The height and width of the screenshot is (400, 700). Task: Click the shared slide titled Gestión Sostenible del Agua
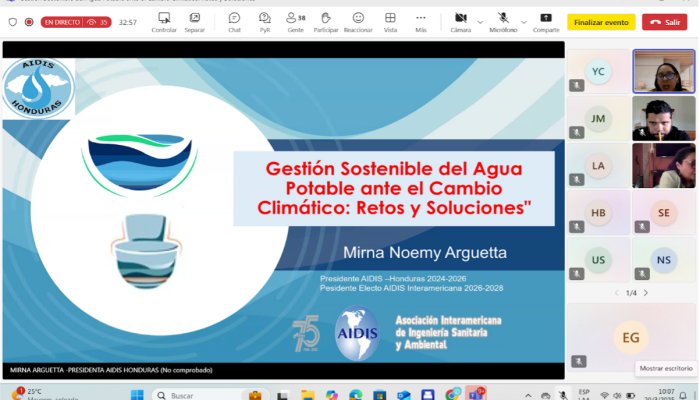283,210
